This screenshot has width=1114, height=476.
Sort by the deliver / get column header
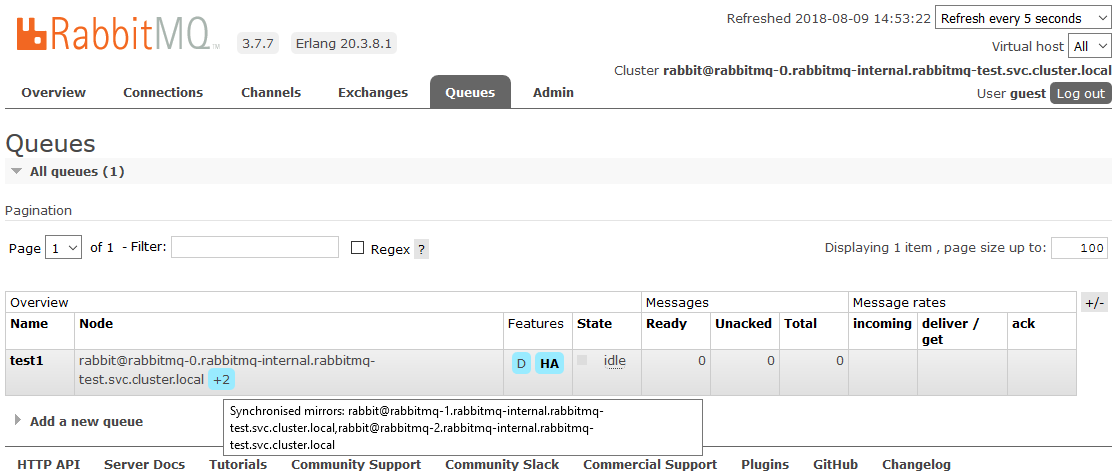coord(951,331)
